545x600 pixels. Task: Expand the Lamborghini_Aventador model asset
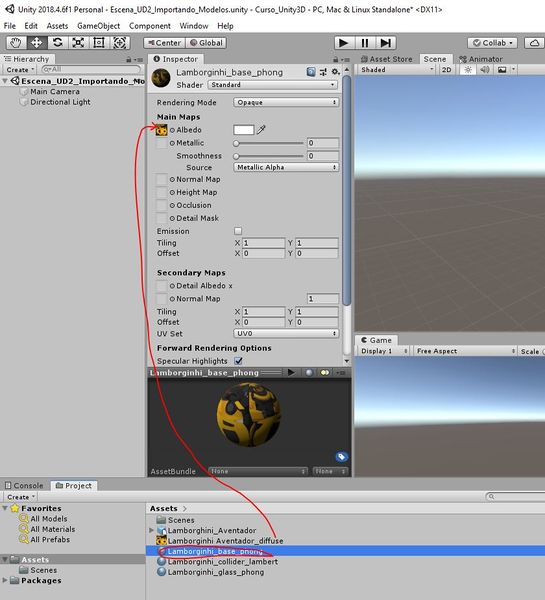pos(151,530)
